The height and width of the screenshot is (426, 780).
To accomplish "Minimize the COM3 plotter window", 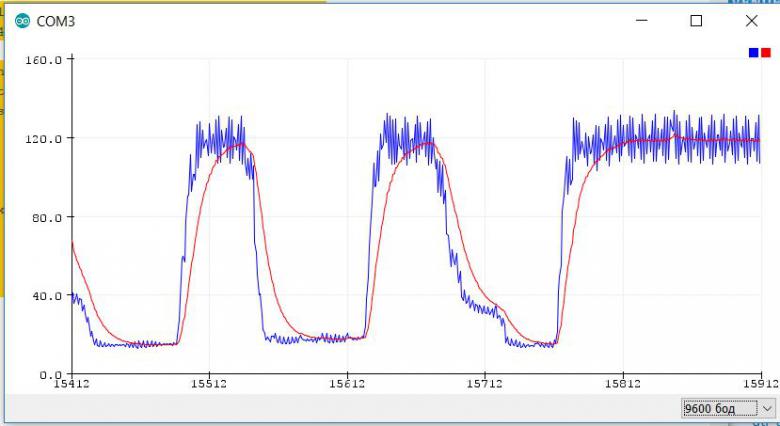I will 642,21.
